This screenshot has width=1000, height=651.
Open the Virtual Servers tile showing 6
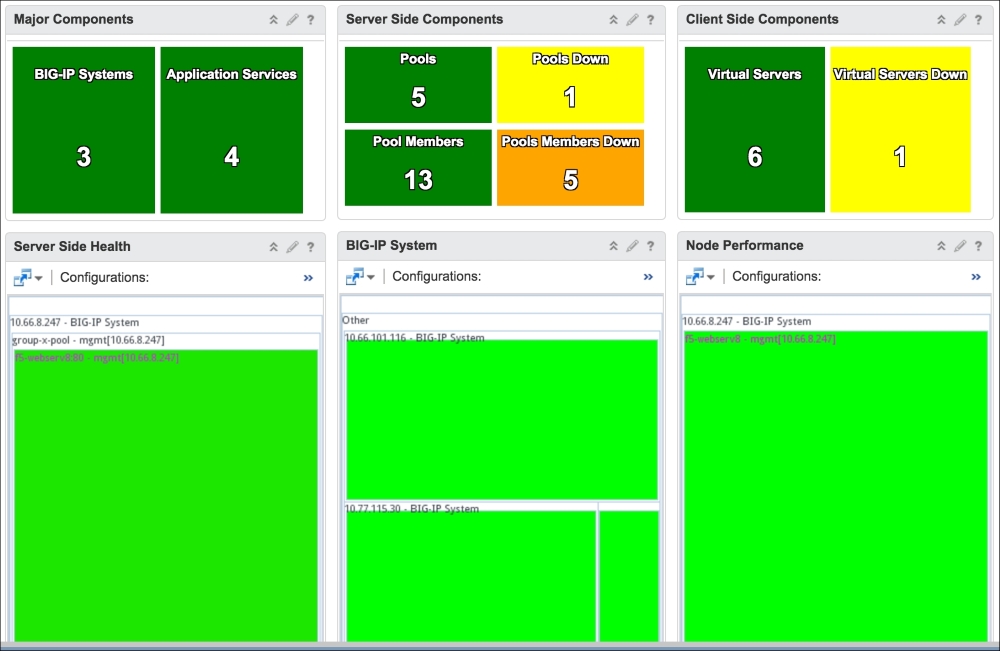(x=754, y=129)
